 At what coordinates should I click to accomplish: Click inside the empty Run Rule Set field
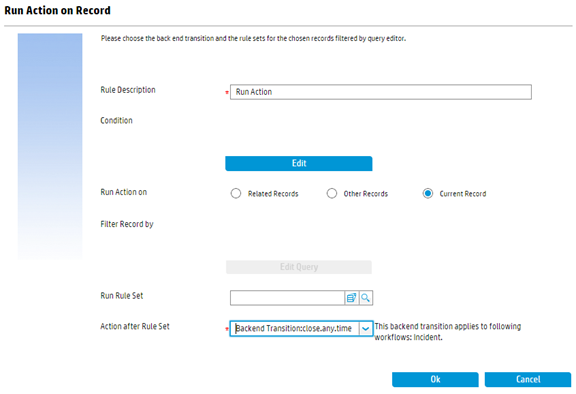click(287, 298)
